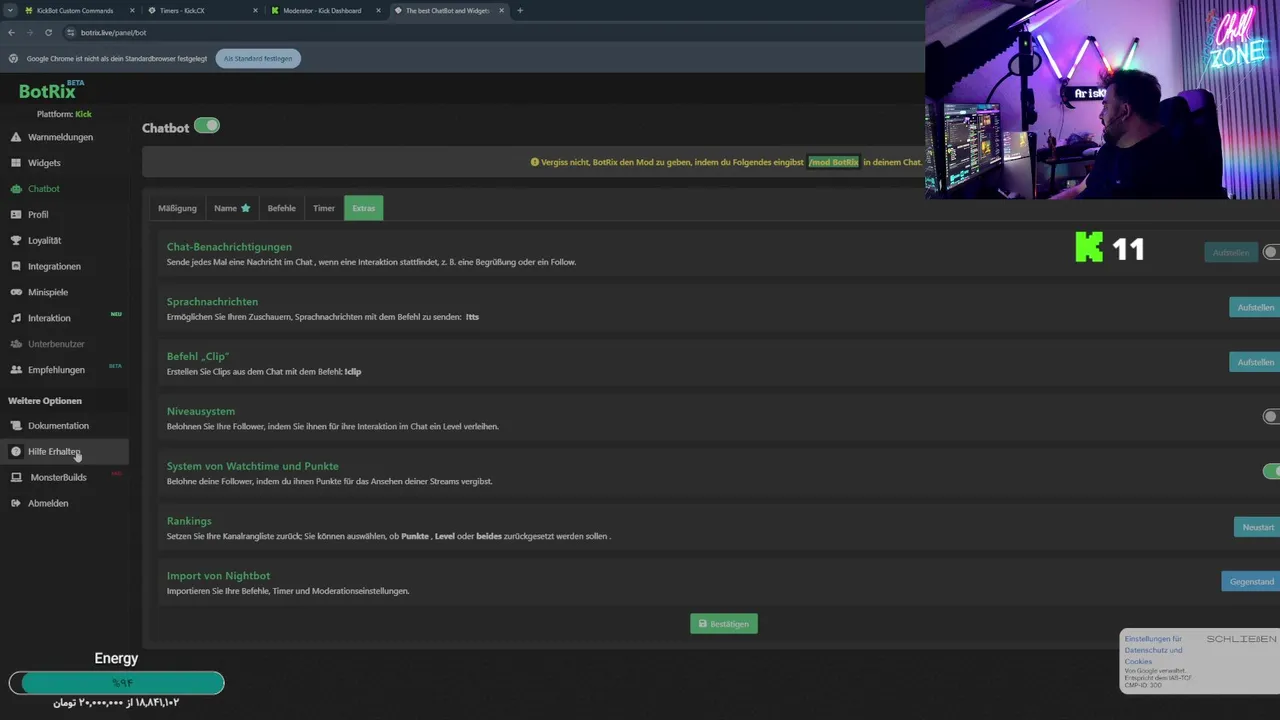Click Neustart in Rankings row
Viewport: 1280px width, 720px height.
click(1258, 527)
